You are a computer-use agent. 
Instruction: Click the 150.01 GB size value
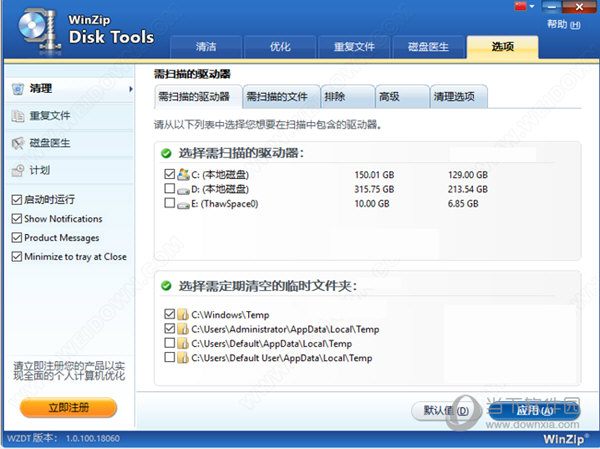(x=374, y=175)
